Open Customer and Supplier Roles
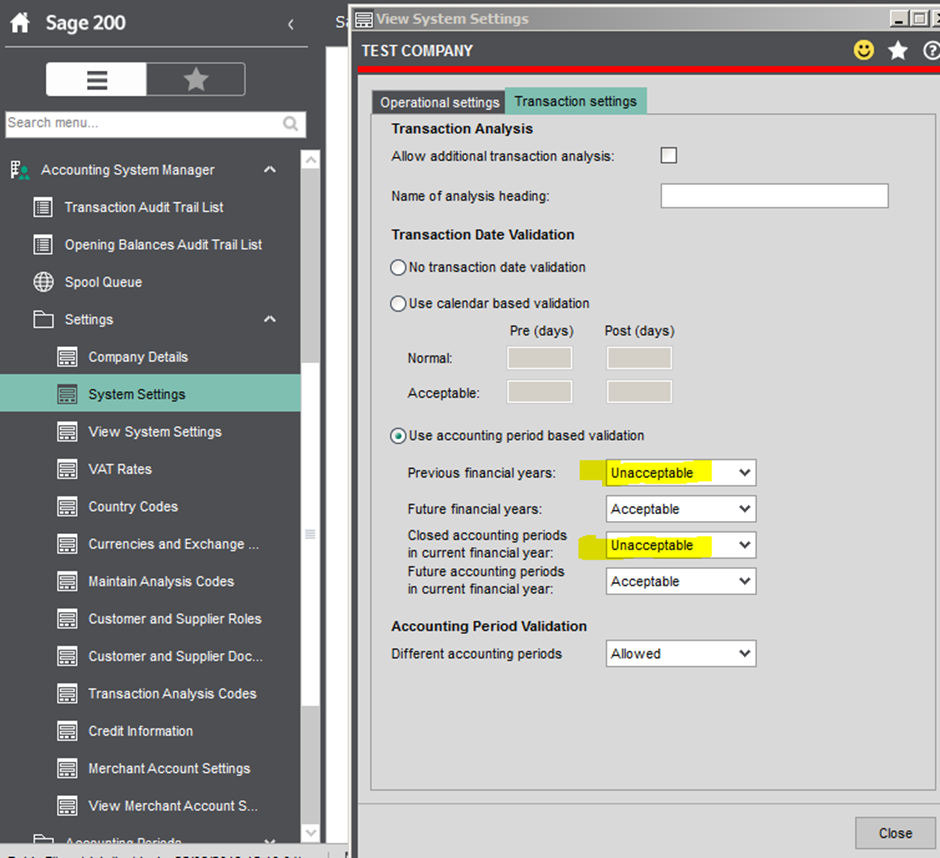The image size is (940, 858). coord(175,619)
